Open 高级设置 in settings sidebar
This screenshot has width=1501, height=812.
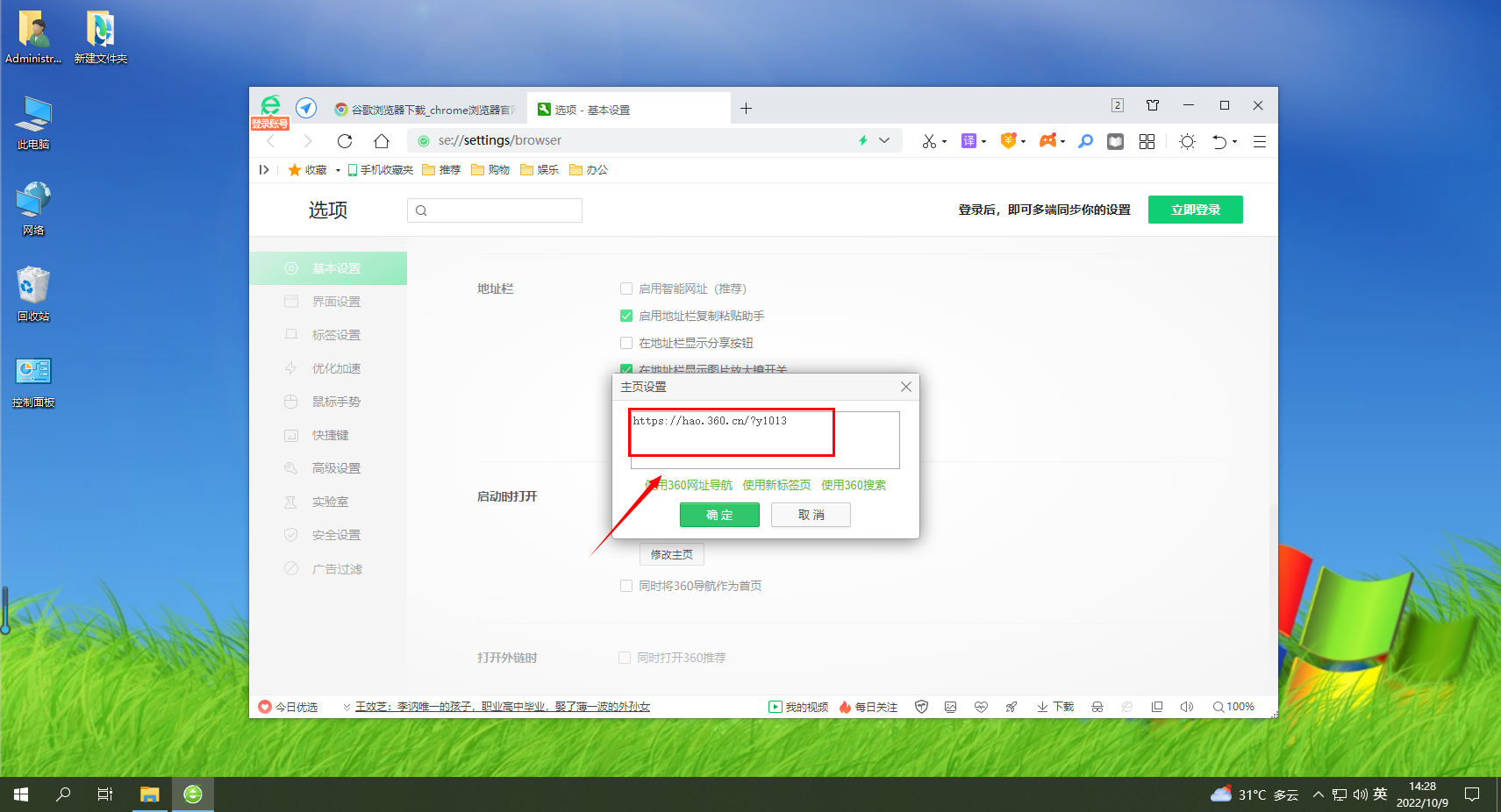(x=328, y=468)
